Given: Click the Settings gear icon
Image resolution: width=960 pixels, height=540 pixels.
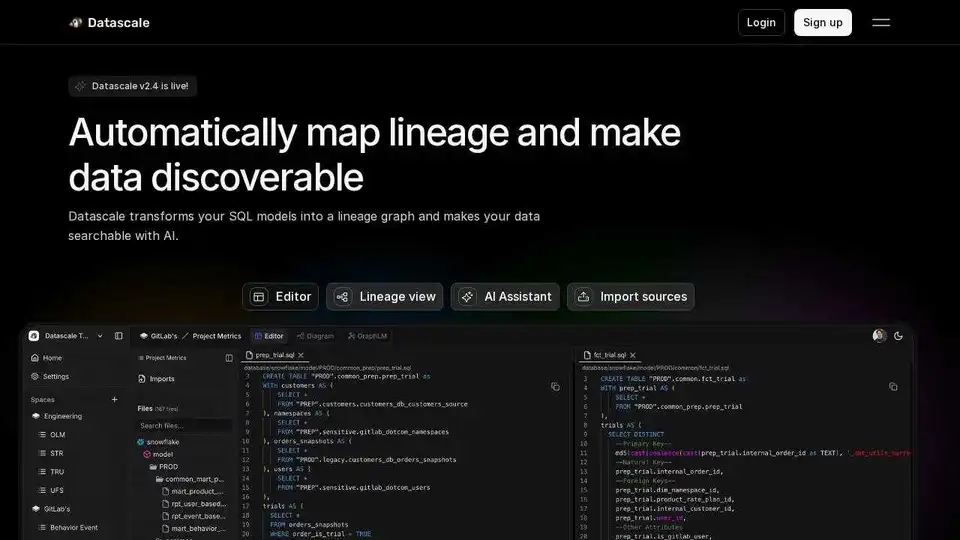Looking at the screenshot, I should 35,377.
